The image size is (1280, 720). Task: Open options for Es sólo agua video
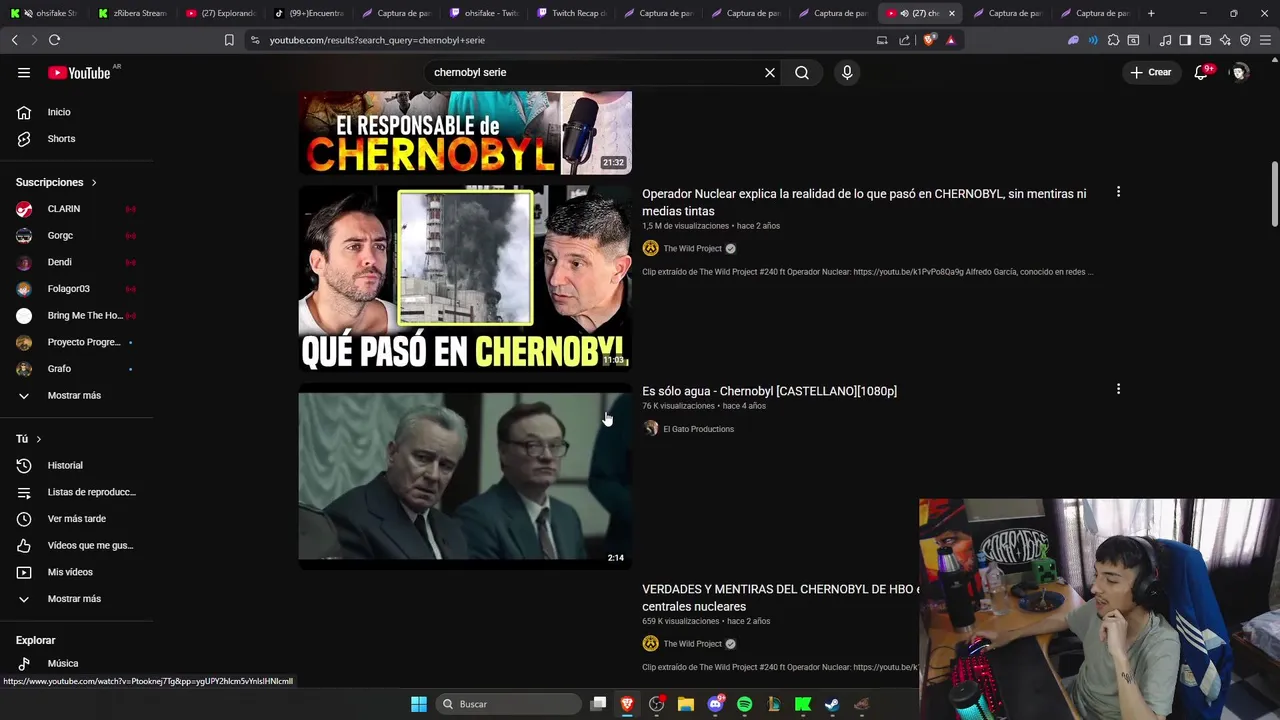pos(1118,388)
